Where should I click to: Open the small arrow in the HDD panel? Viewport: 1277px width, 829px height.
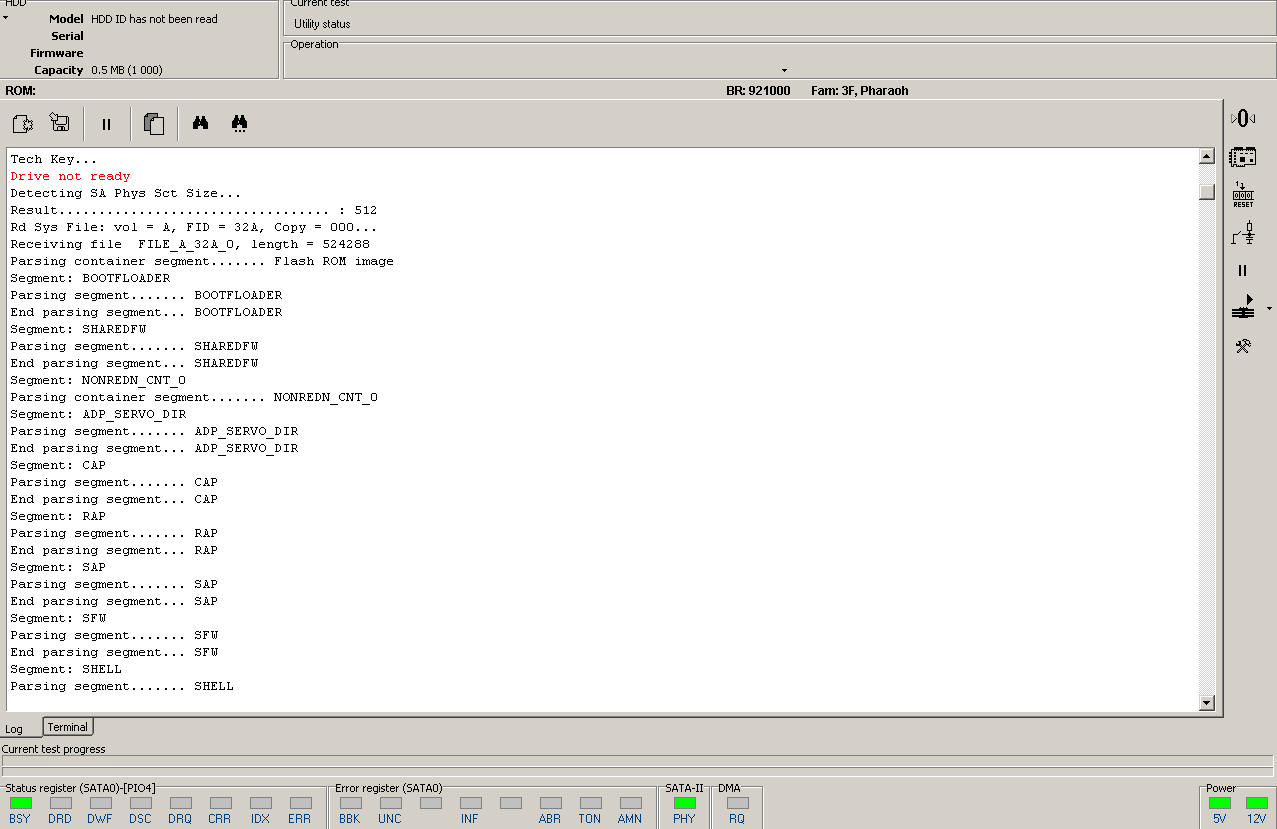(x=5, y=18)
